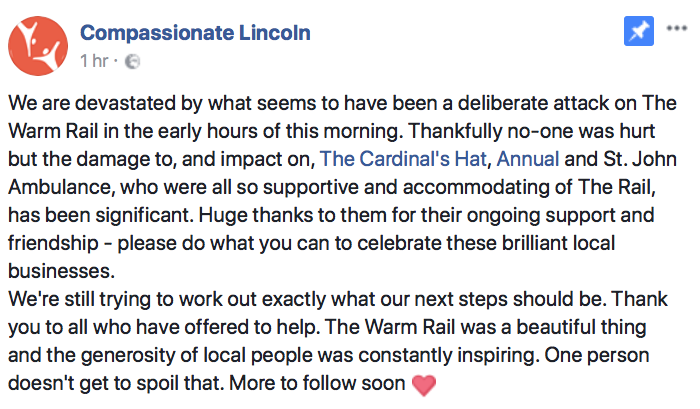Follow The Cardinal's Hat page link

pos(403,159)
